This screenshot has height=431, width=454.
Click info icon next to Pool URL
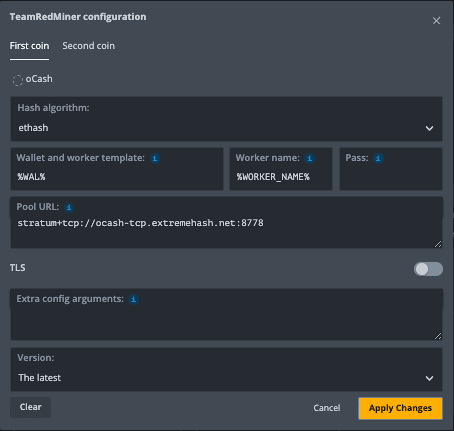69,207
